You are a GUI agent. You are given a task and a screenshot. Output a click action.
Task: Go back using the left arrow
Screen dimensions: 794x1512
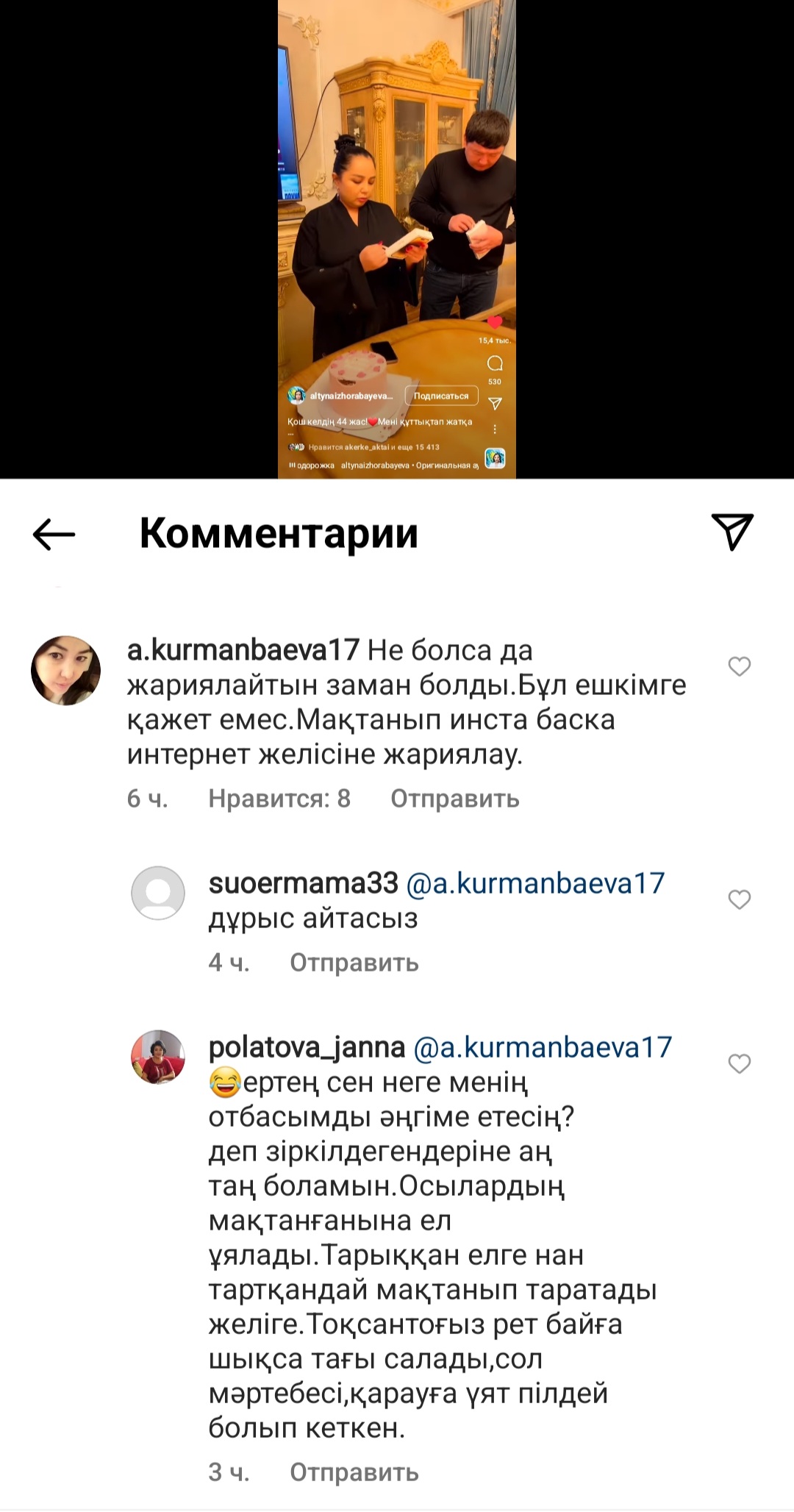point(54,534)
